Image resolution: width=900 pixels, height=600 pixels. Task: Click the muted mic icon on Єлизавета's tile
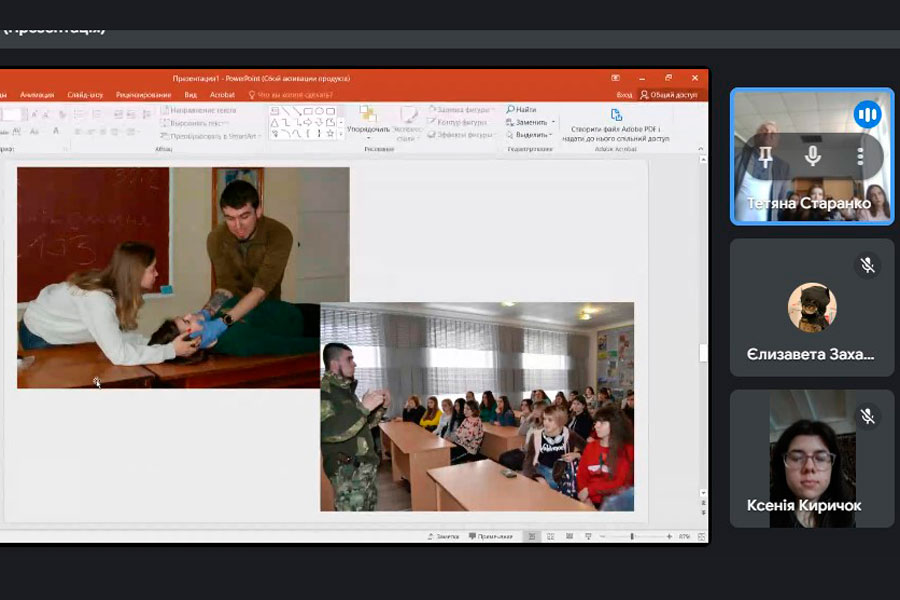tap(867, 265)
